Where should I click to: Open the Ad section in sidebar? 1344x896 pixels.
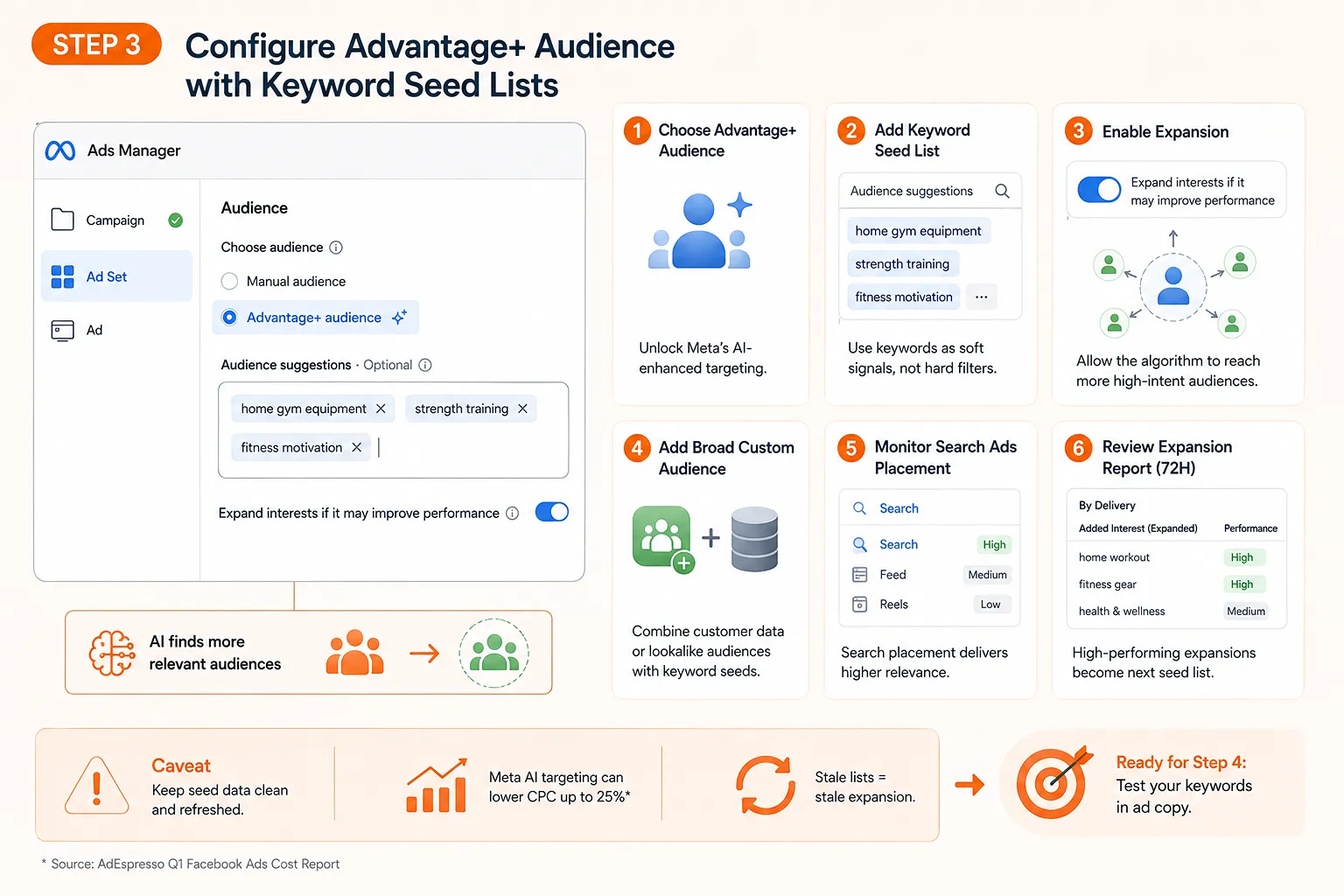click(116, 330)
